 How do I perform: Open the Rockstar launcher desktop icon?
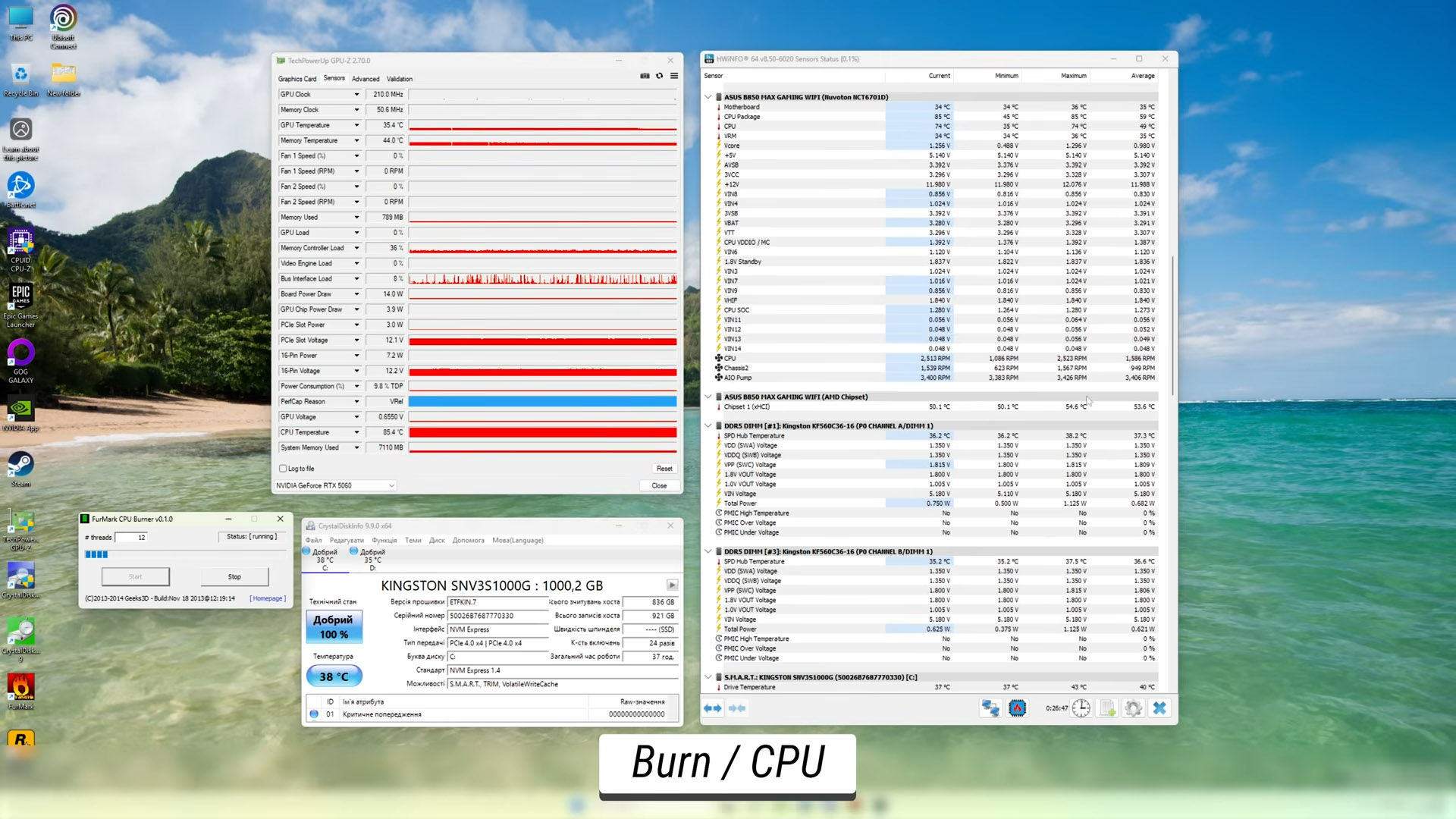click(x=20, y=739)
